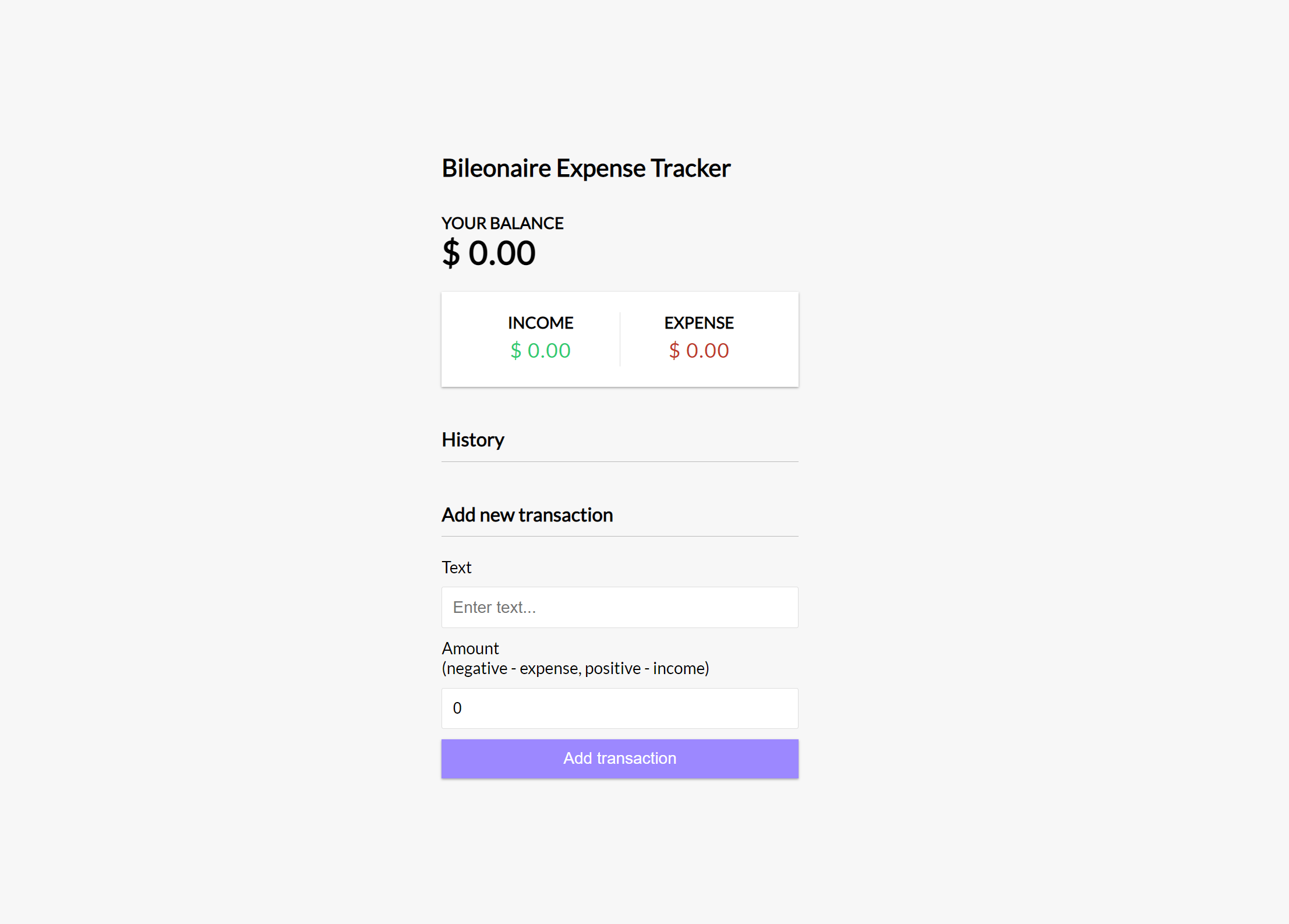
Task: Click the negative/positive amount hint text
Action: point(575,668)
